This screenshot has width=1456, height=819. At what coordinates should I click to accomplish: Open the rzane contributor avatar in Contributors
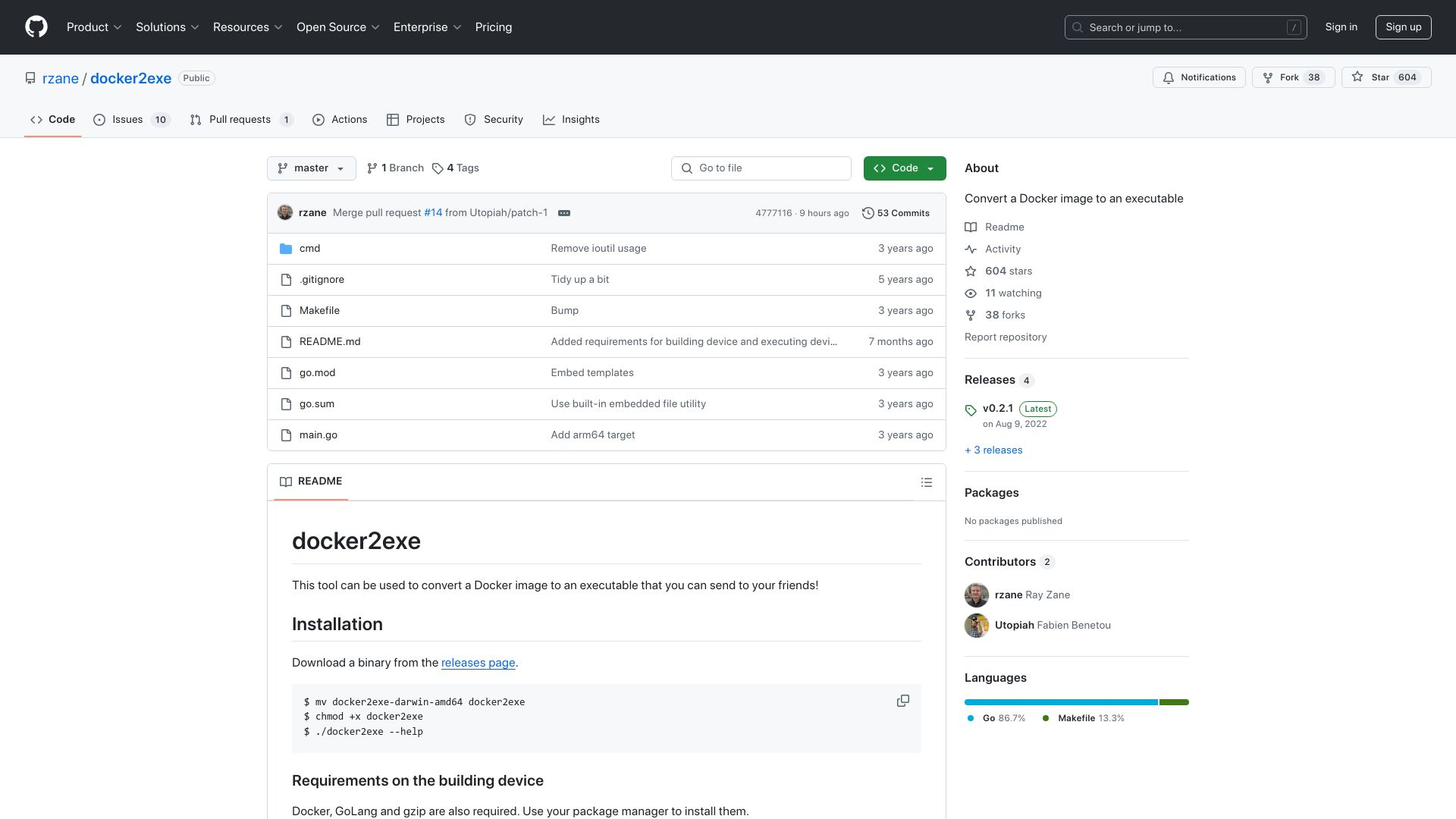point(977,595)
